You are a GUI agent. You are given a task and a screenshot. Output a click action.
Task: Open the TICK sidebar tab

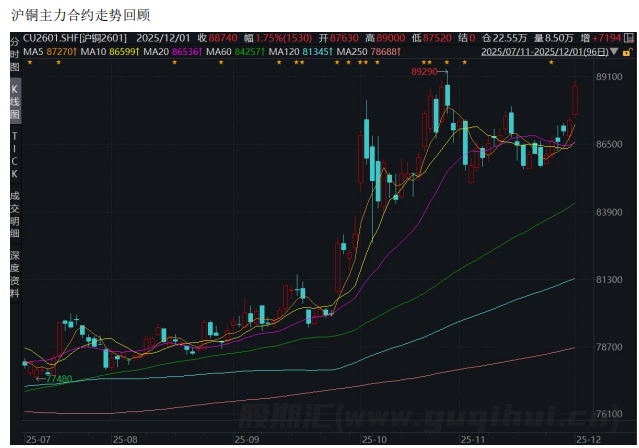pos(14,152)
